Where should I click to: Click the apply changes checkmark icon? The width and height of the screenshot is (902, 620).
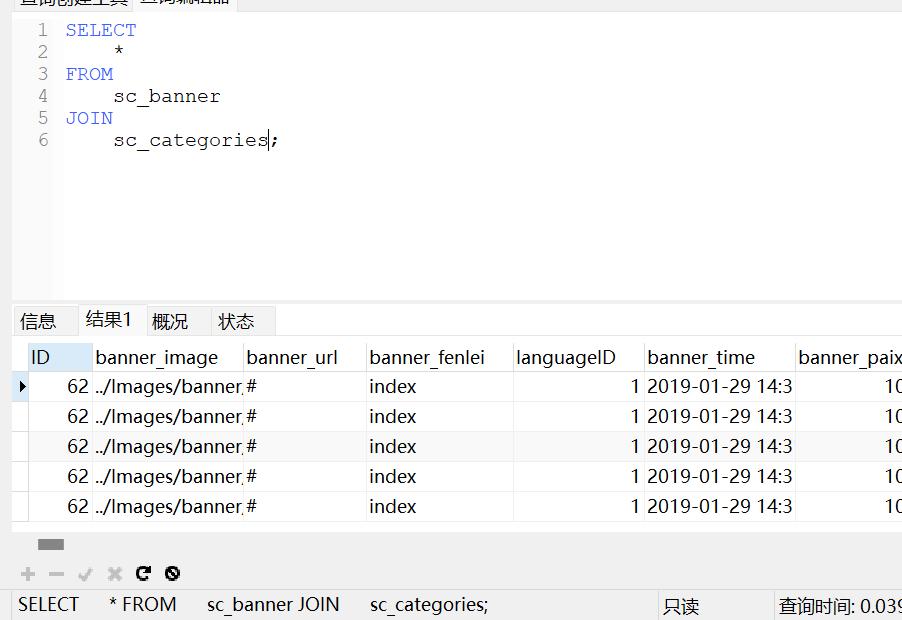pyautogui.click(x=86, y=574)
